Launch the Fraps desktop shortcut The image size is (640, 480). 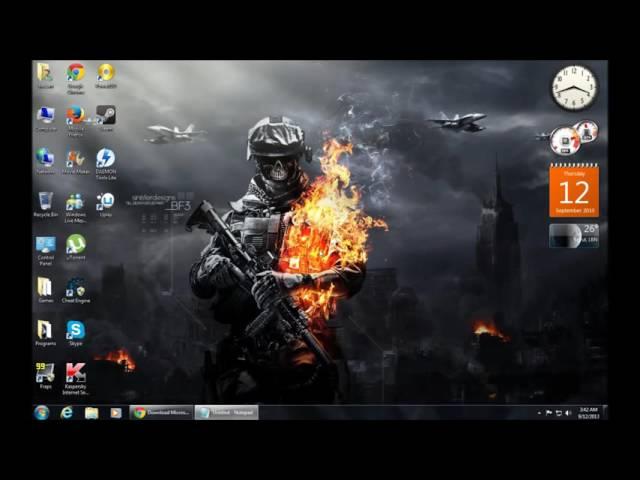46,376
